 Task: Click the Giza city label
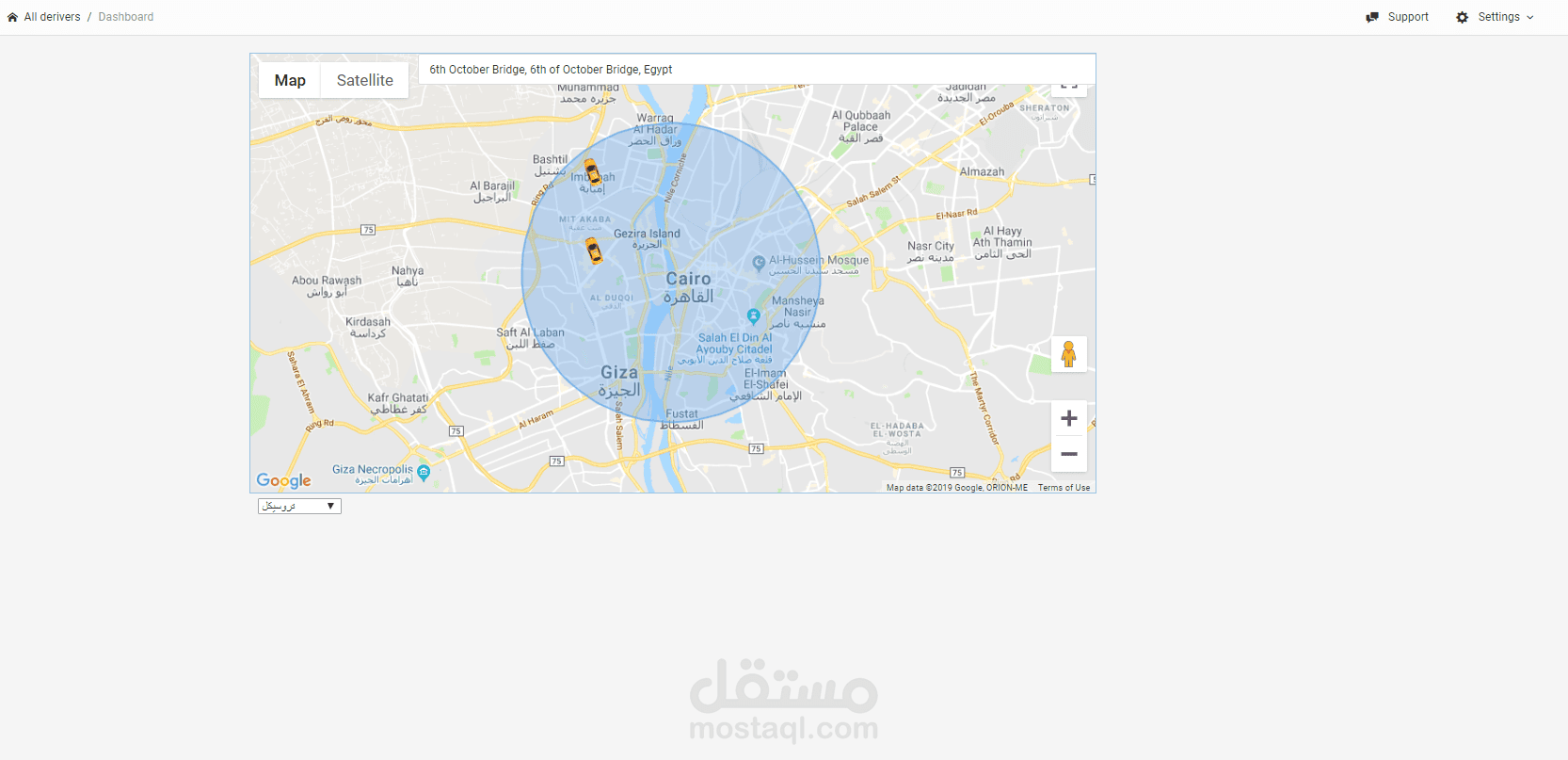tap(619, 380)
